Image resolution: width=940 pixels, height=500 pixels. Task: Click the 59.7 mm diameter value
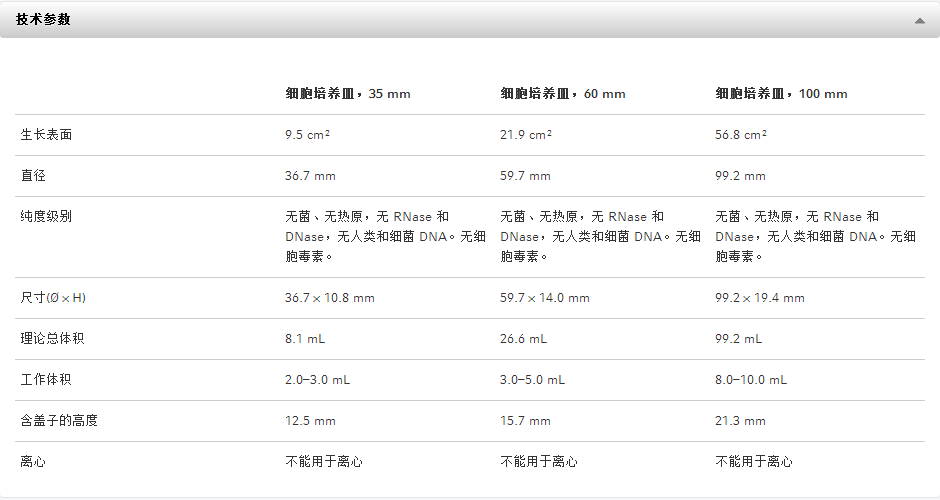coord(525,176)
